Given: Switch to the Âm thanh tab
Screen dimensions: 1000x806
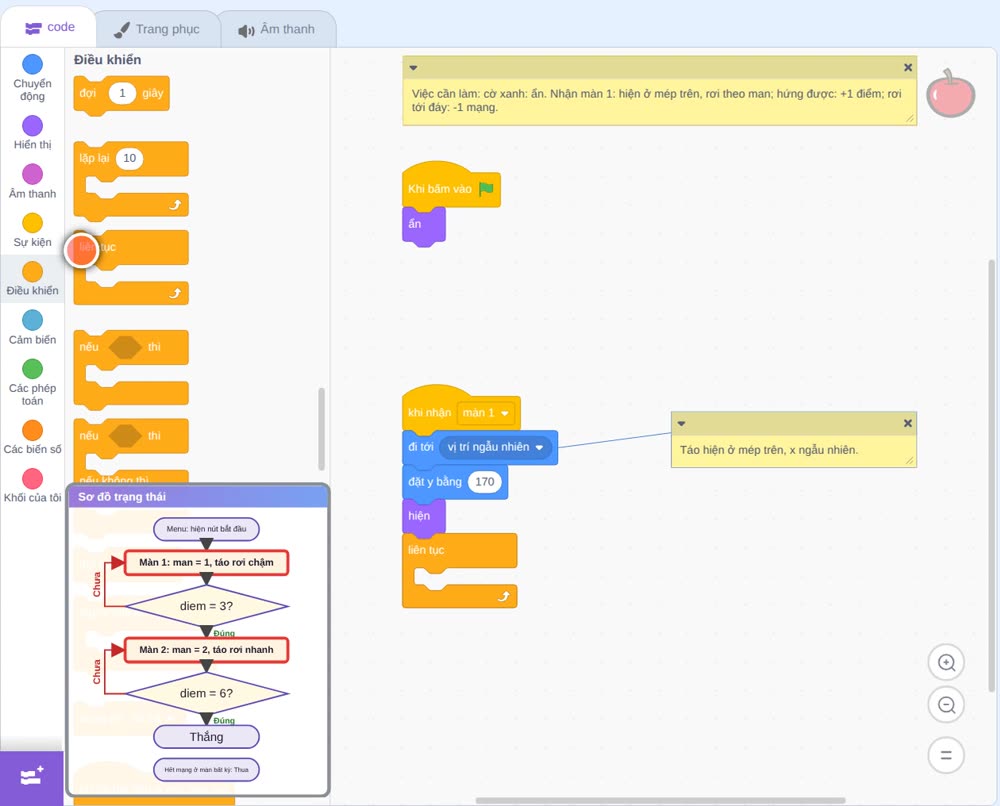Looking at the screenshot, I should 277,29.
